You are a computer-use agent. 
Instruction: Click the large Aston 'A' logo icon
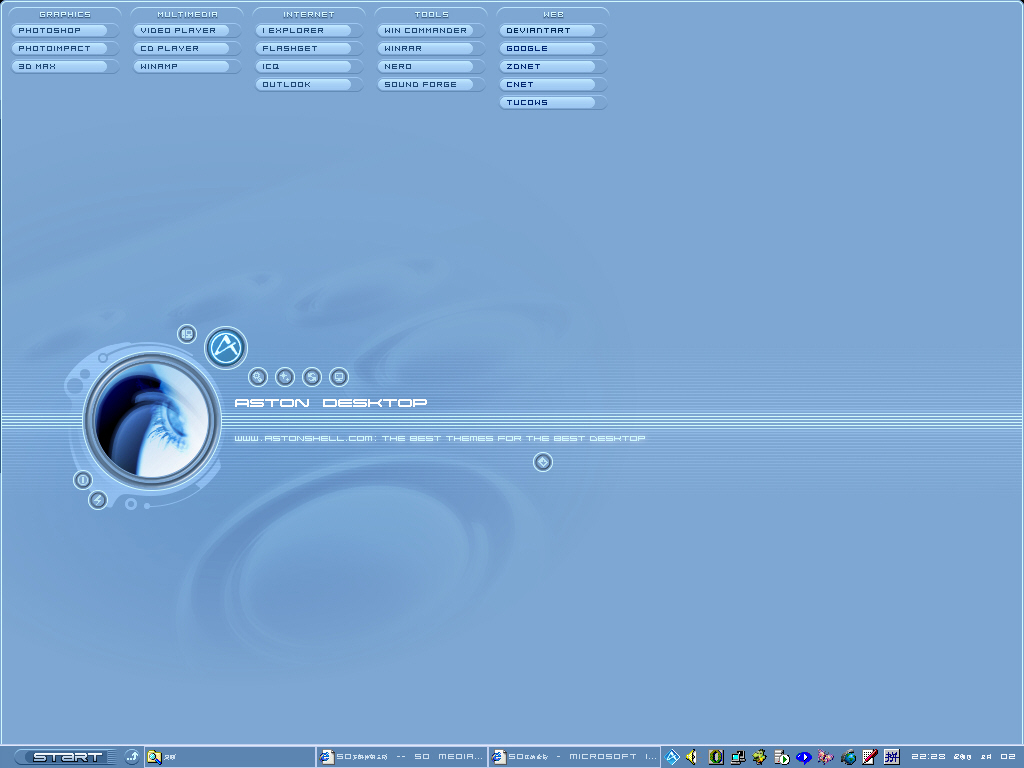226,348
